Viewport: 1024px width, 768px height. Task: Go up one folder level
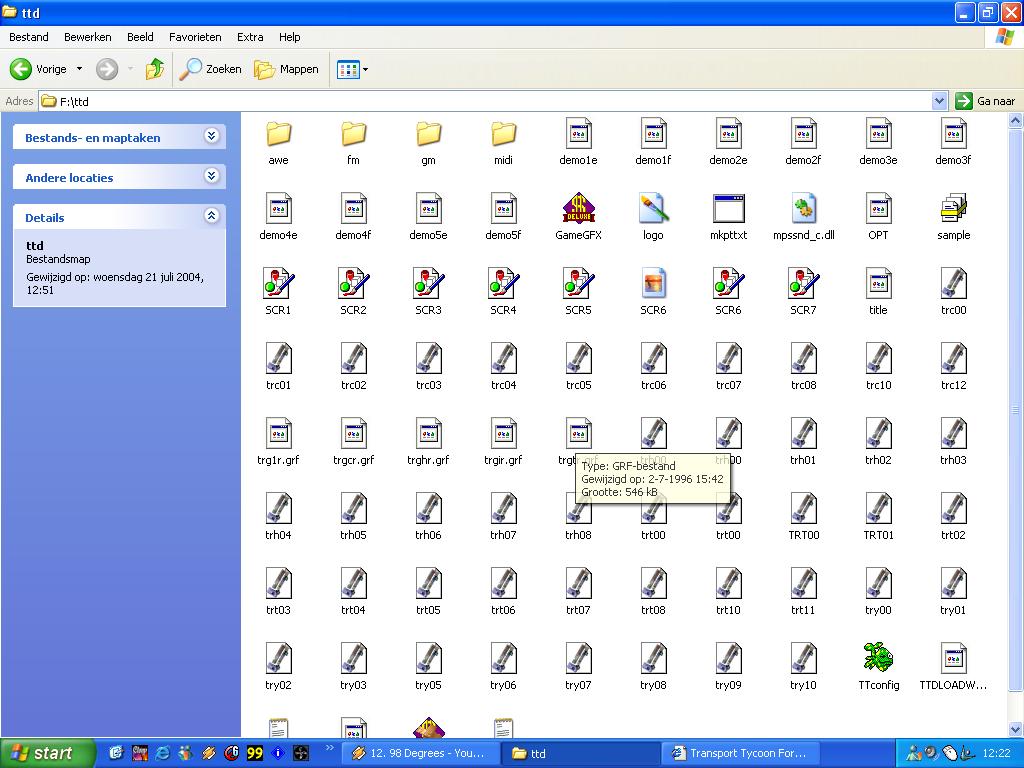click(155, 69)
